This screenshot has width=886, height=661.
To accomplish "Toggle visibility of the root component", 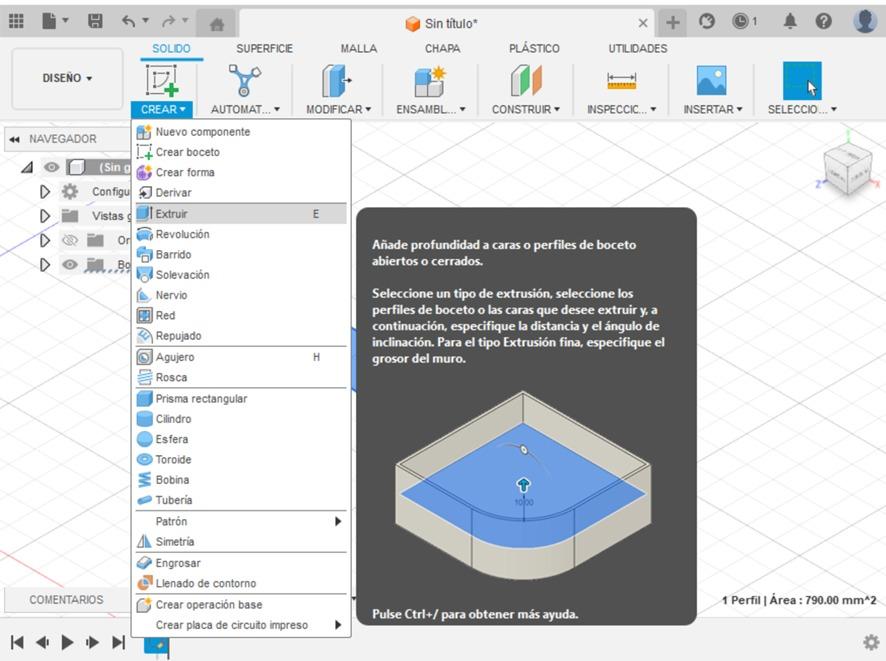I will click(51, 167).
